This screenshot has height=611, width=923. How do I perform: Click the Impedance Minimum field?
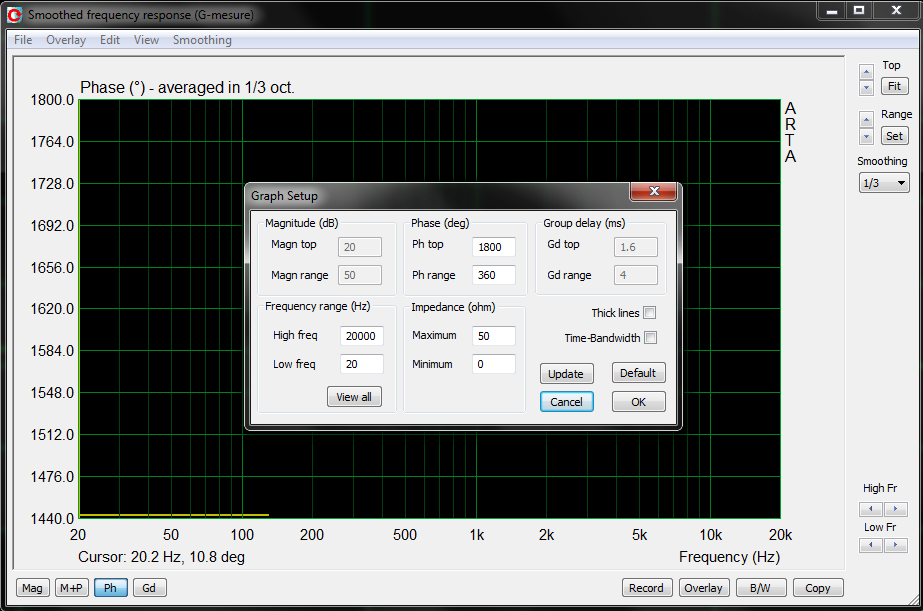(x=493, y=364)
